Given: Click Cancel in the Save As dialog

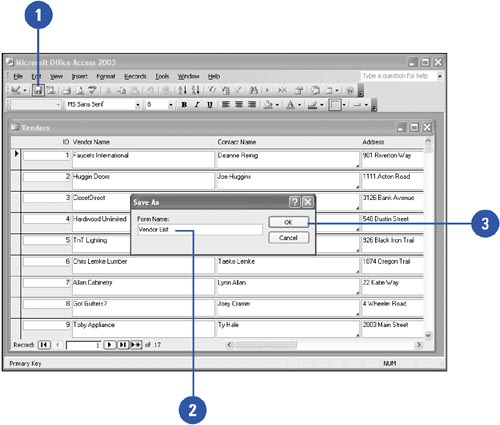Looking at the screenshot, I should [288, 238].
